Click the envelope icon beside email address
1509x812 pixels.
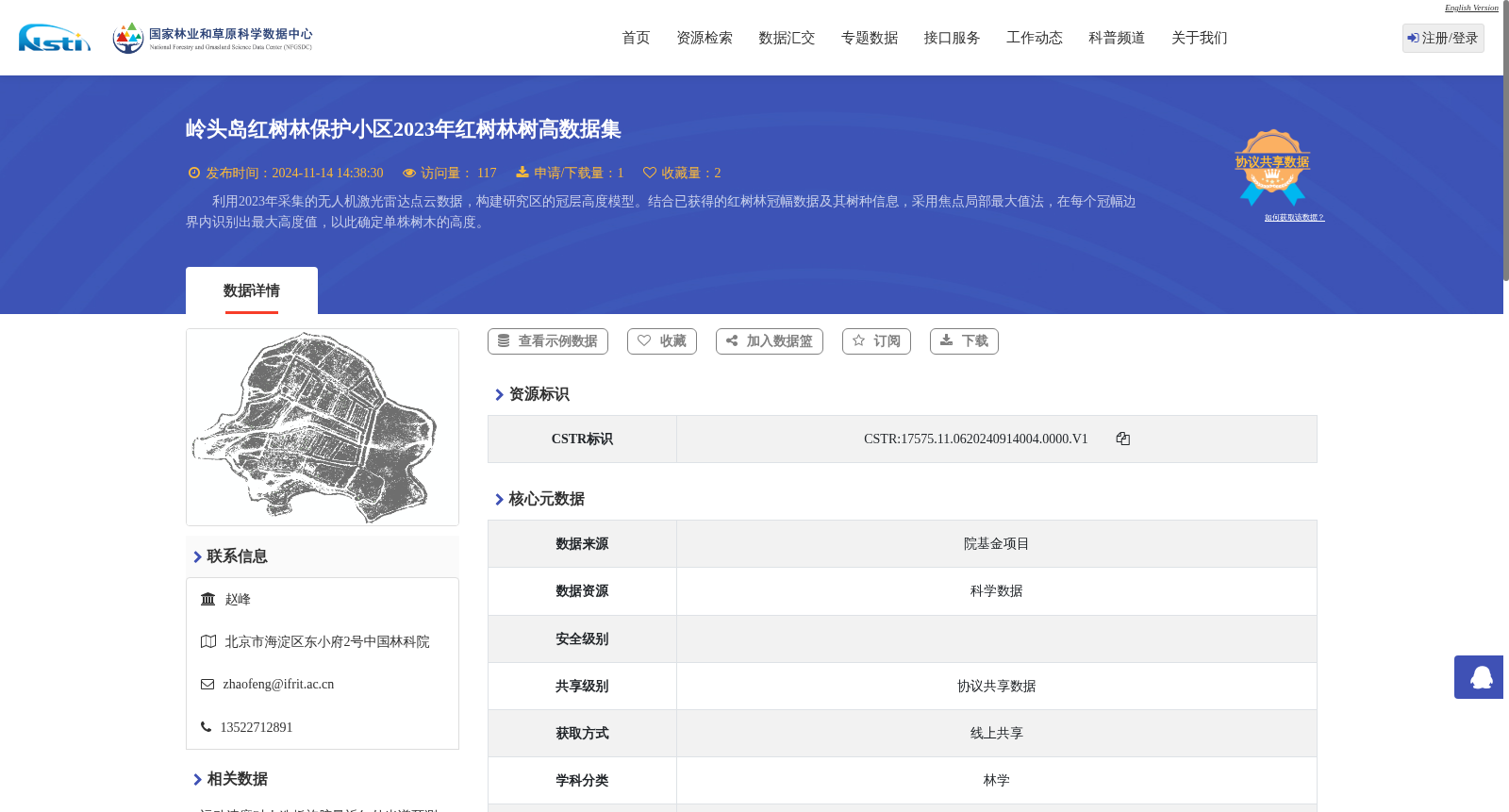(207, 685)
